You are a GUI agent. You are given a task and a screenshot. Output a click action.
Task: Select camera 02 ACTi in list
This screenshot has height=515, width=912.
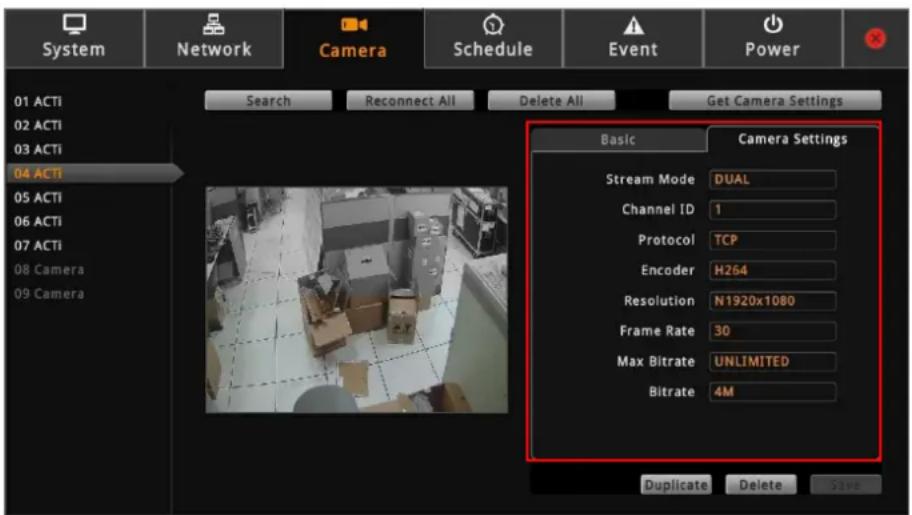(x=38, y=125)
